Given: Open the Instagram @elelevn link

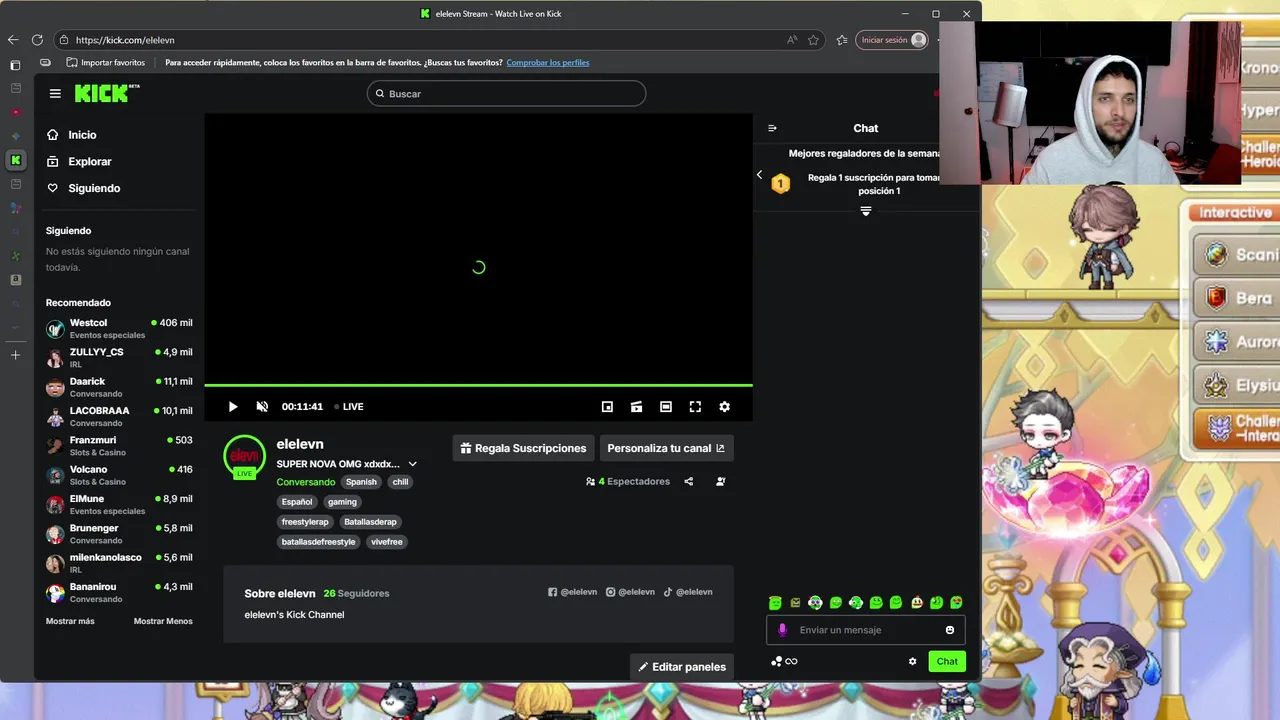Looking at the screenshot, I should [630, 592].
